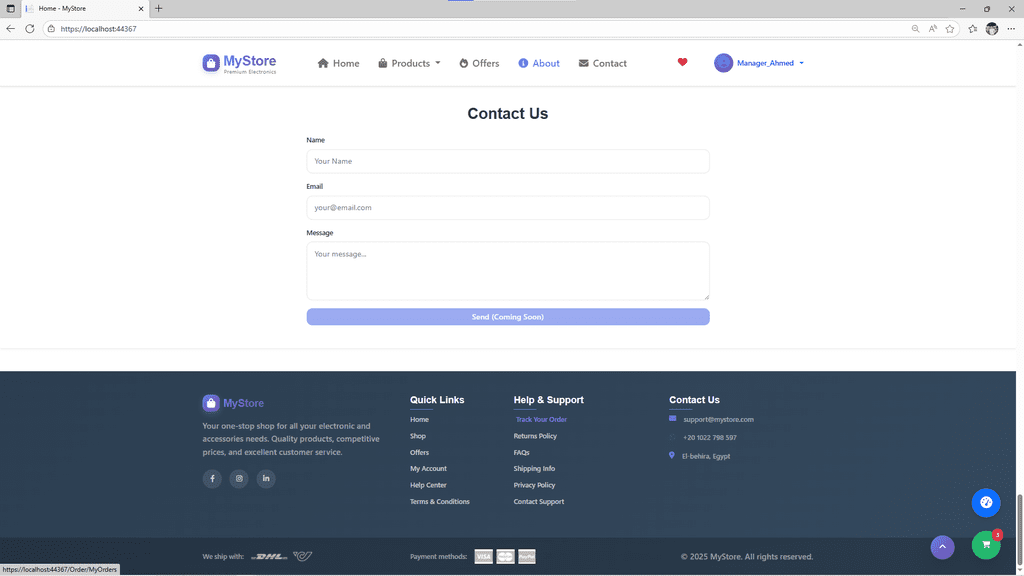Add the page to favorites via the star icon

tap(950, 29)
